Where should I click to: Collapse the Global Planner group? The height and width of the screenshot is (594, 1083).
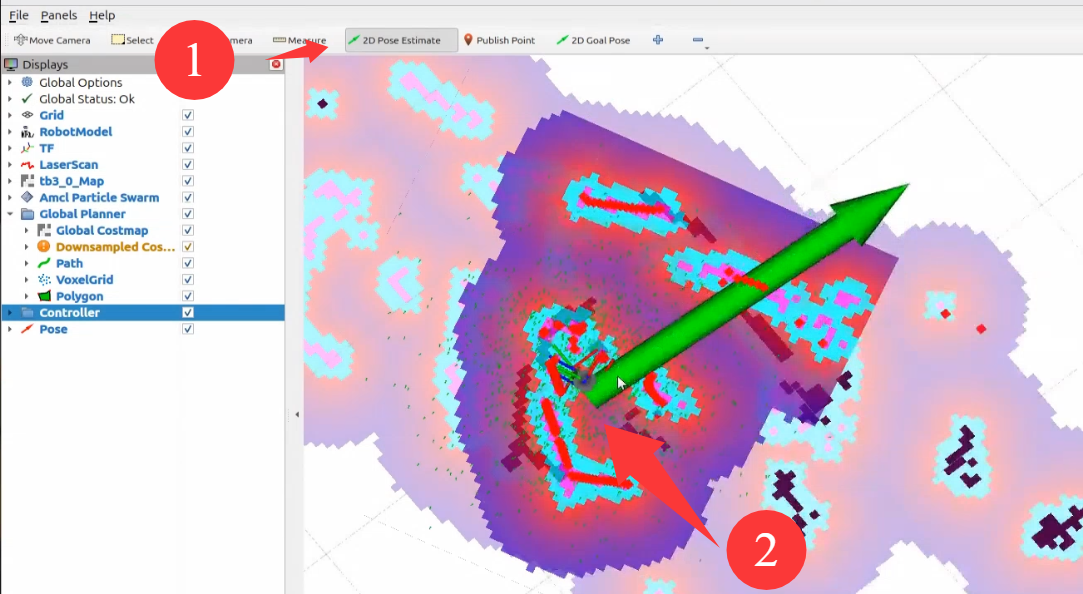[10, 214]
